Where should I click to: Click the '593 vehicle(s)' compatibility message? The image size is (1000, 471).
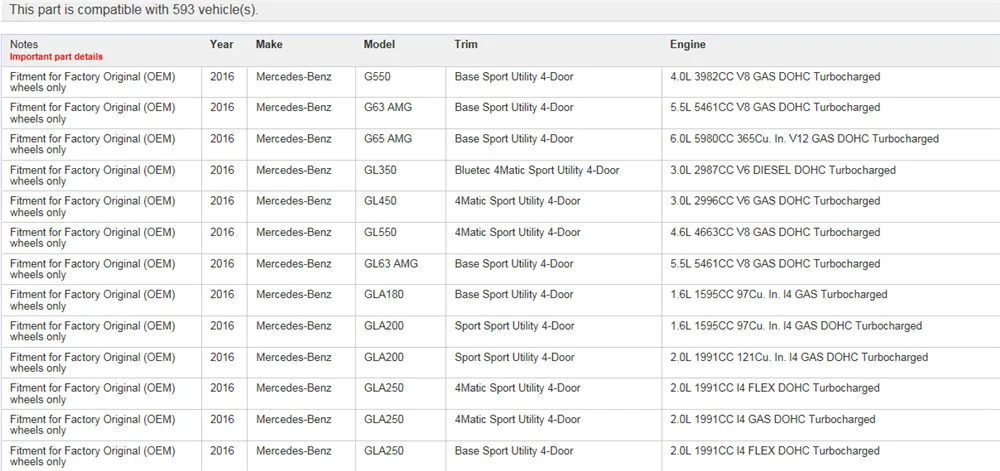(134, 10)
